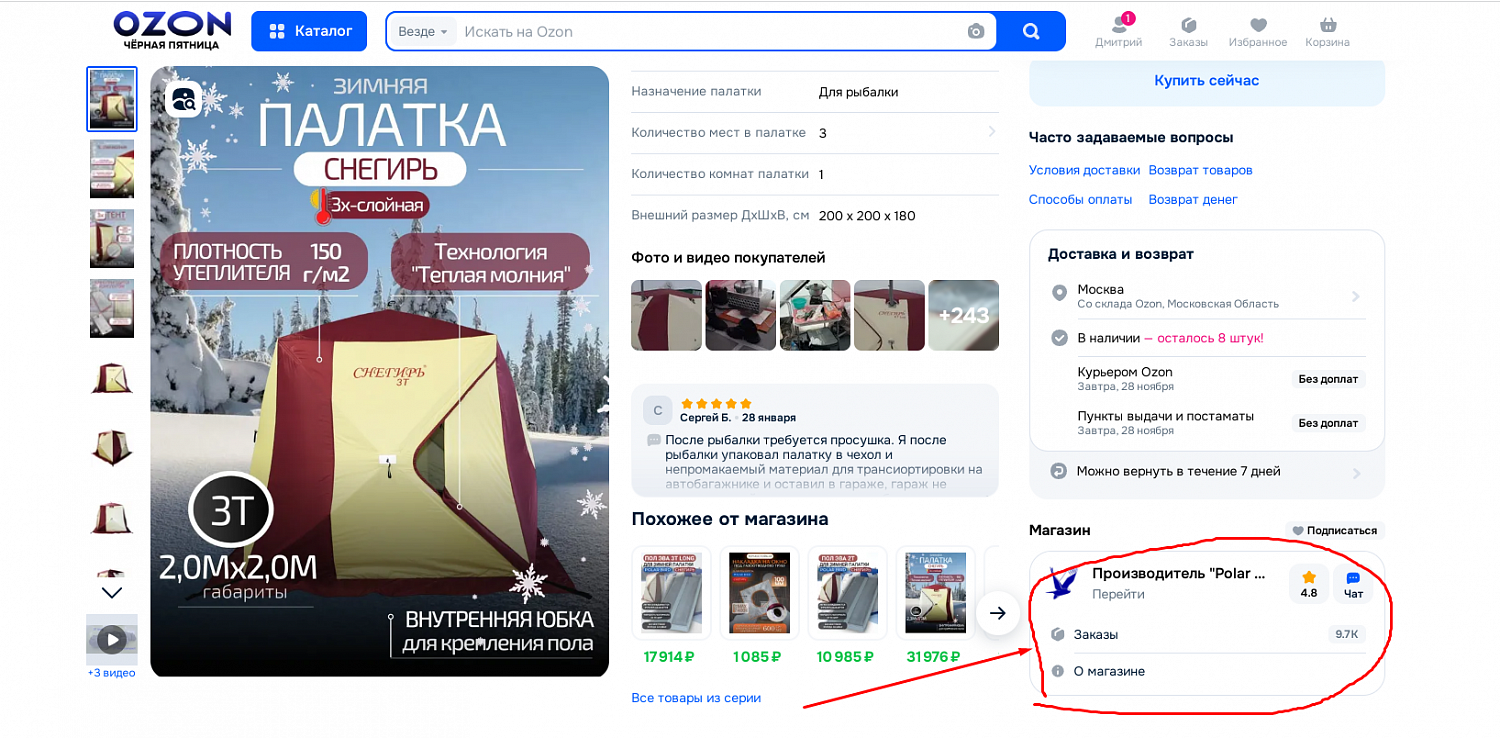Click the 9.7K orders badge
Image resolution: width=1500 pixels, height=738 pixels.
(1346, 635)
